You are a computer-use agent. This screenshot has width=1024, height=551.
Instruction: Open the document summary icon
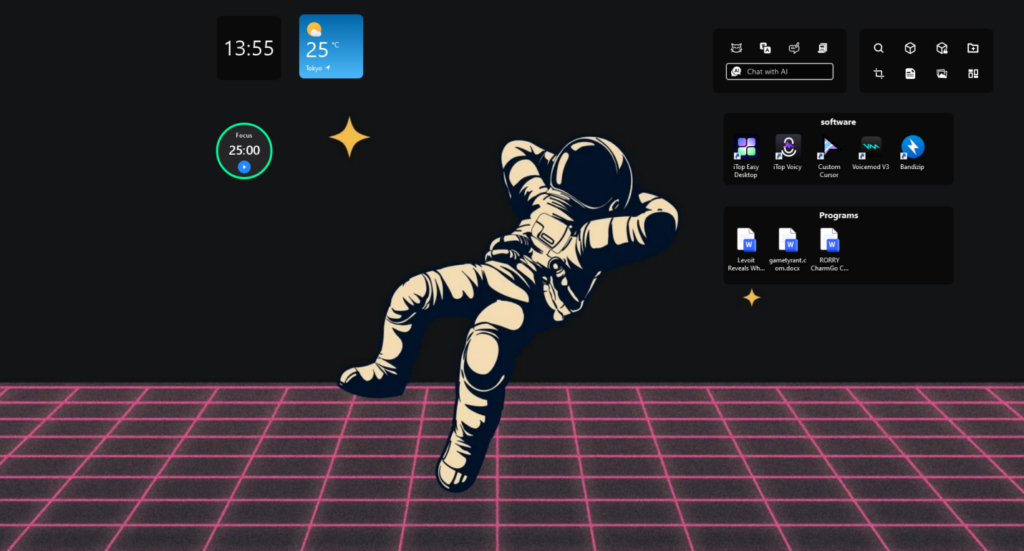pos(822,48)
